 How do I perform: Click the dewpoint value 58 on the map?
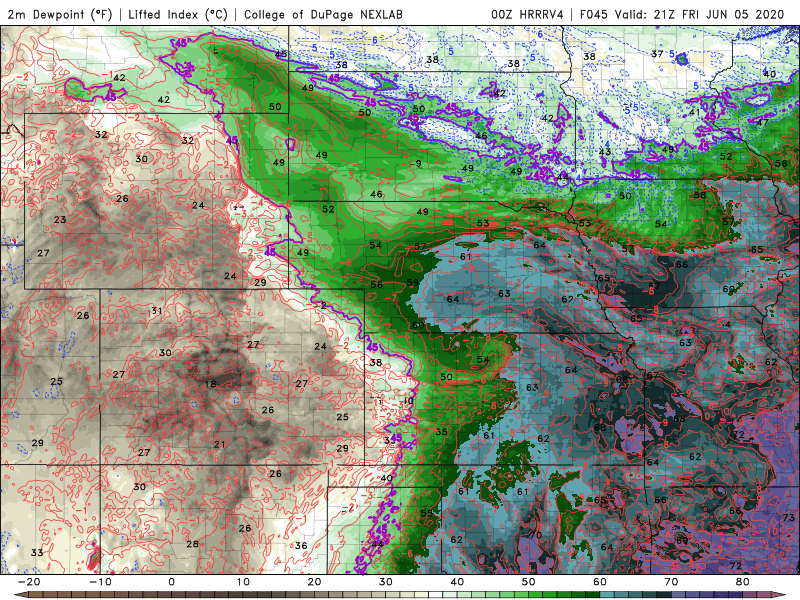click(700, 195)
